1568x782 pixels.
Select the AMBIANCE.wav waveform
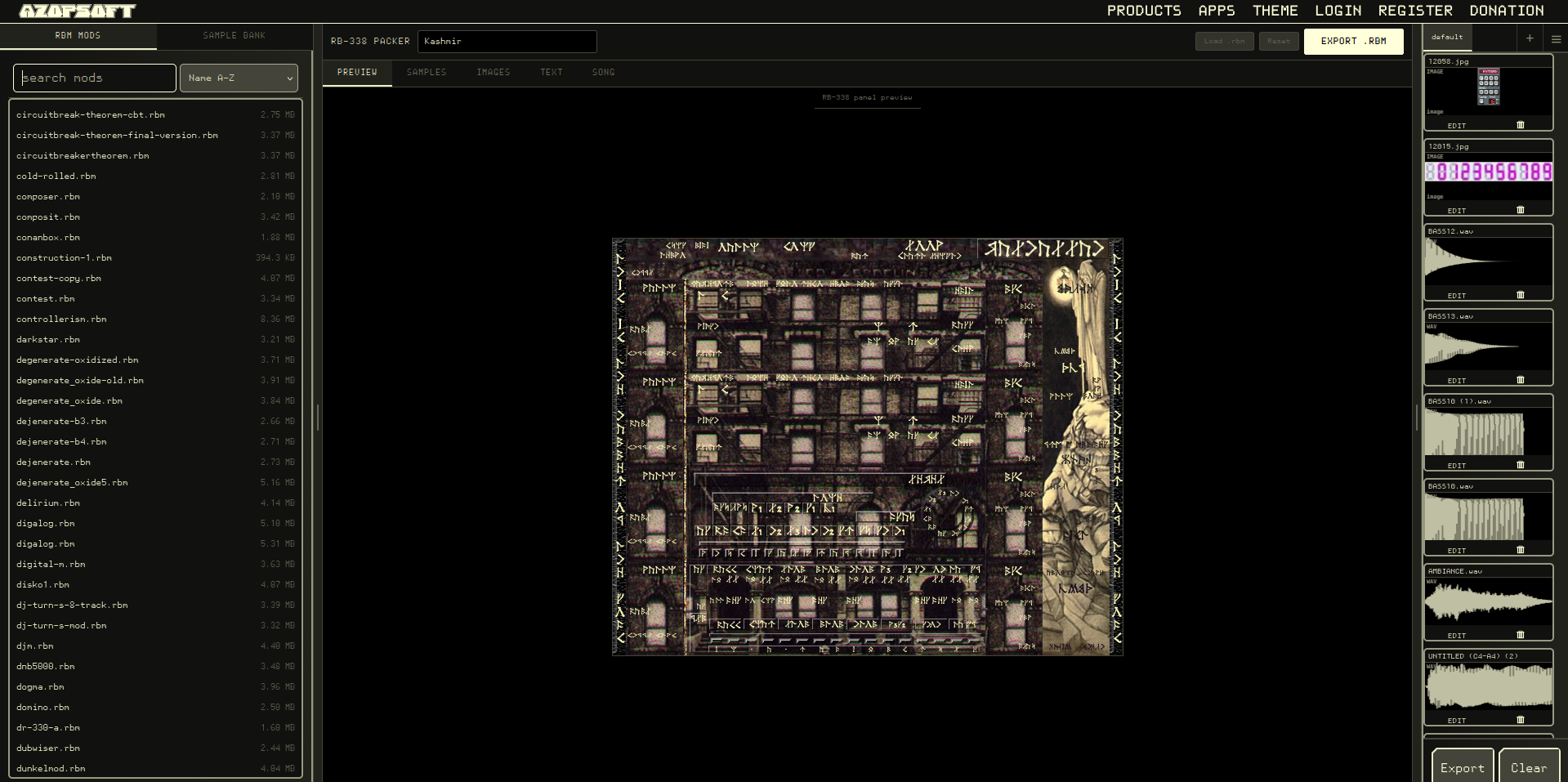(x=1489, y=602)
